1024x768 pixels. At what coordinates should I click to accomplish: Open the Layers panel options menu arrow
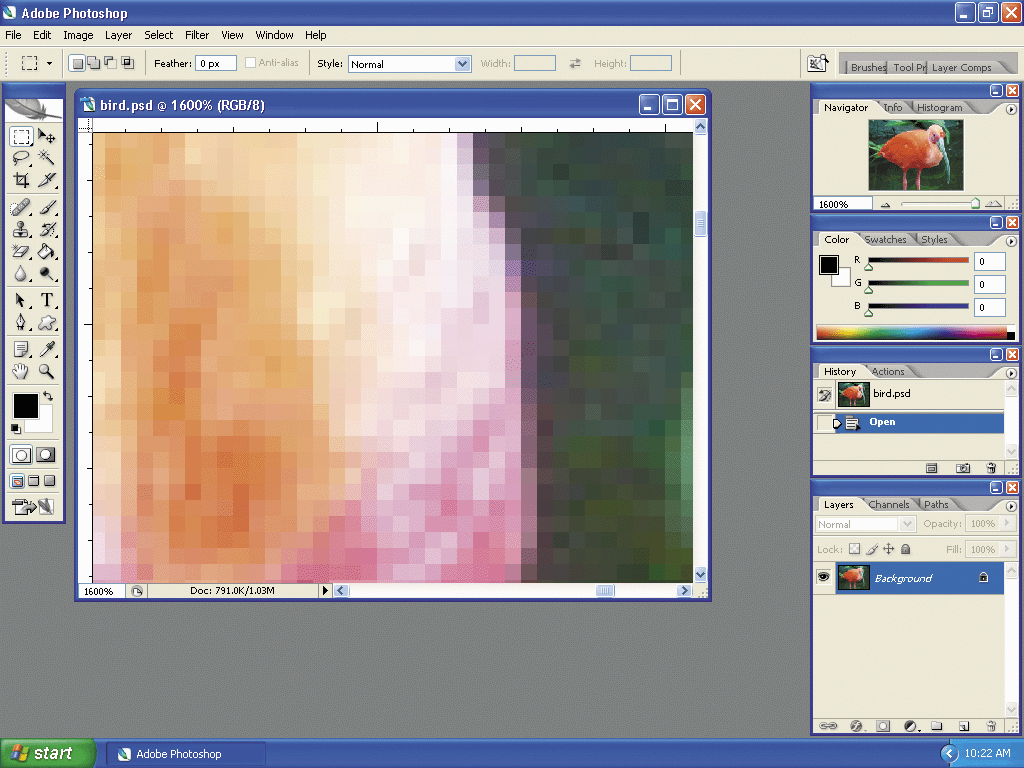1011,506
